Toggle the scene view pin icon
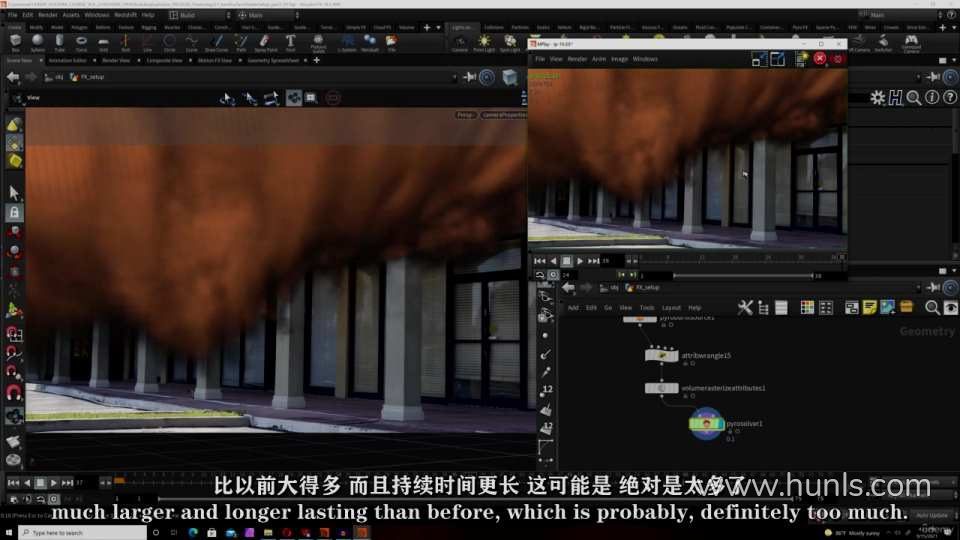This screenshot has width=960, height=540. pyautogui.click(x=470, y=77)
